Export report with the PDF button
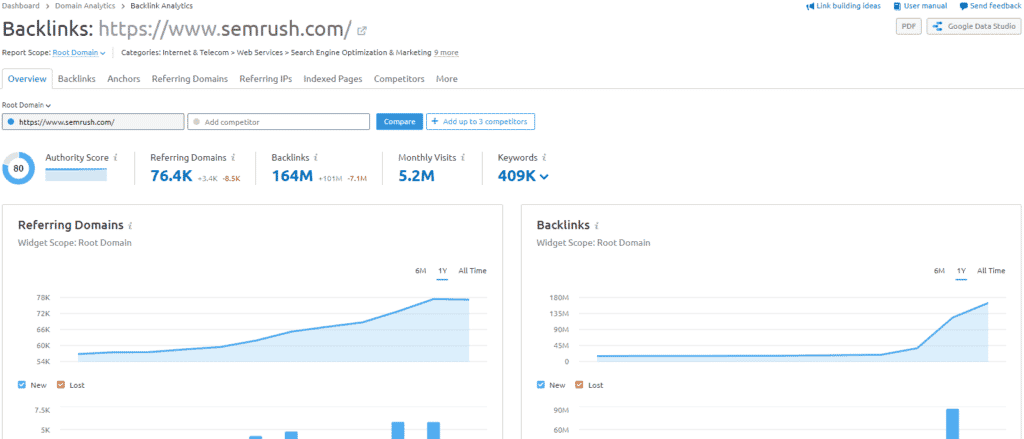This screenshot has height=439, width=1024. pyautogui.click(x=908, y=26)
